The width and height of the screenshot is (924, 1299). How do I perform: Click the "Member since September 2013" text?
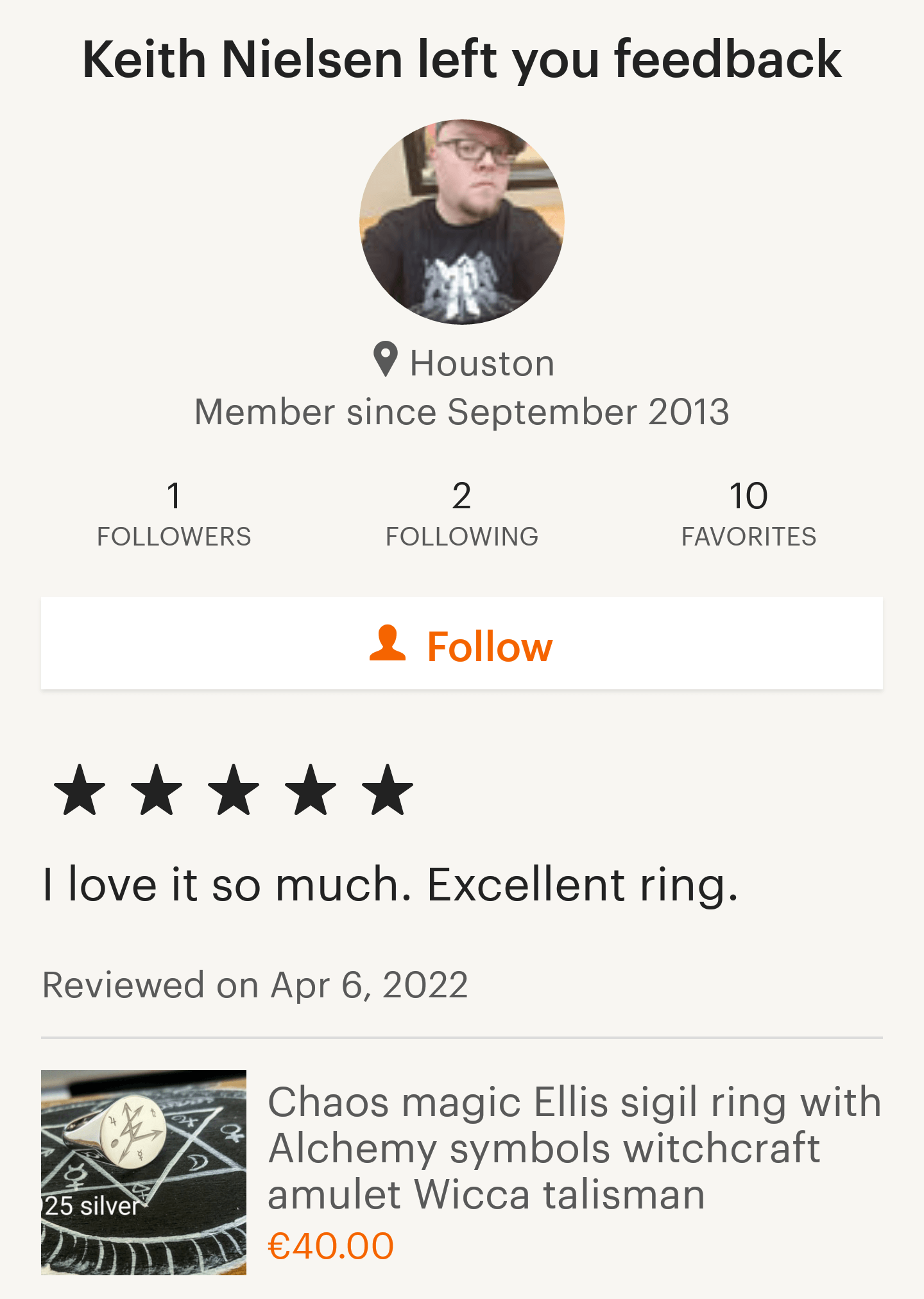[462, 411]
